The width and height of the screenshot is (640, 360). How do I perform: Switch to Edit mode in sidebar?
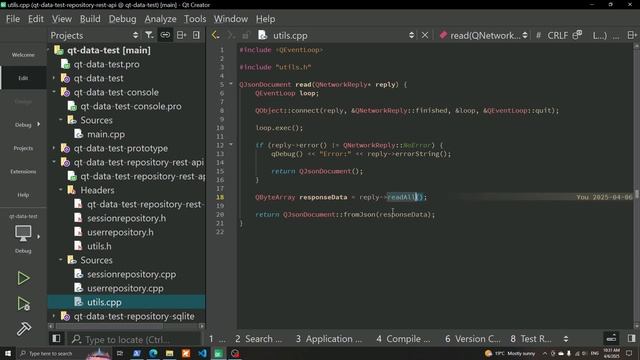[x=23, y=78]
